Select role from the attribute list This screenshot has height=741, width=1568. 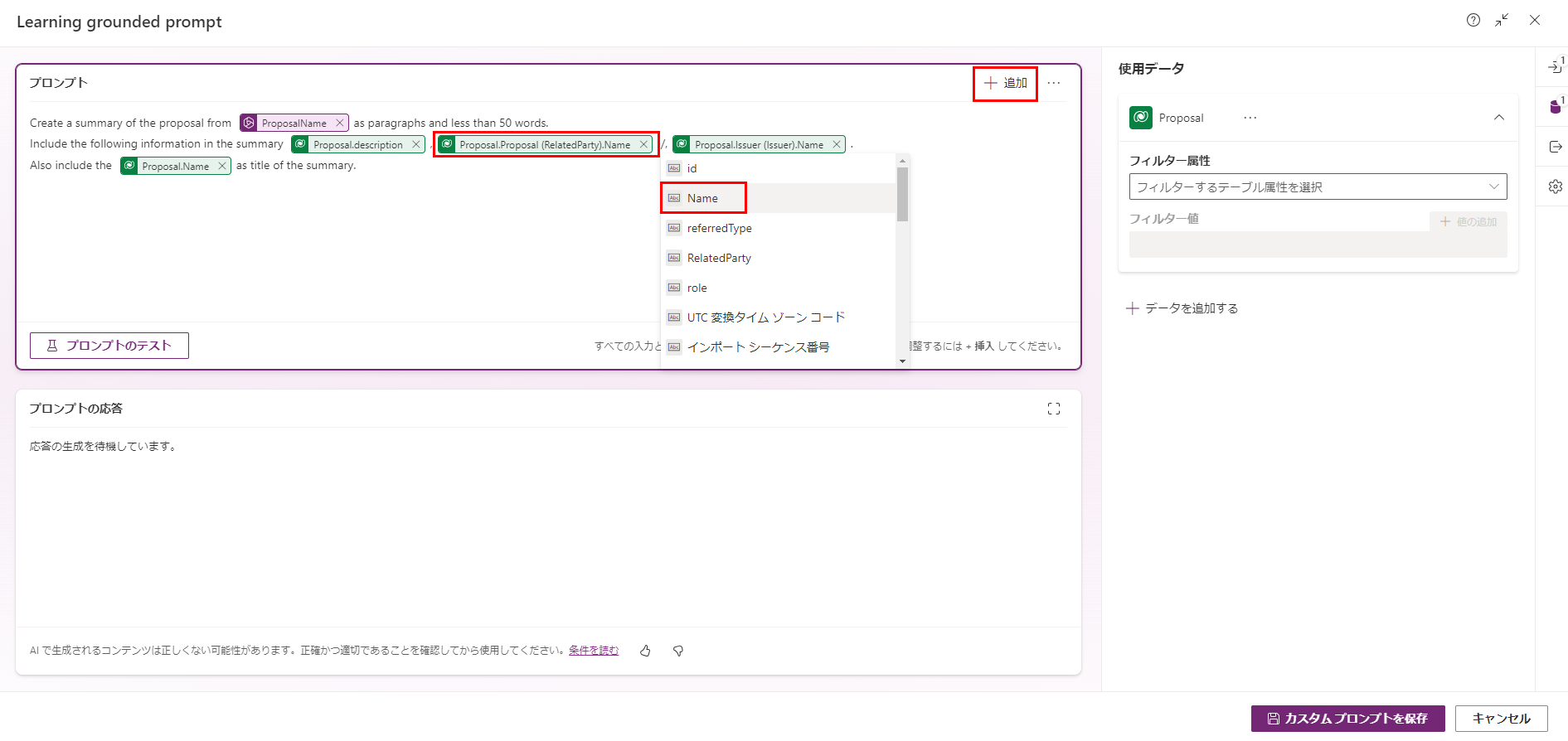[x=779, y=288]
